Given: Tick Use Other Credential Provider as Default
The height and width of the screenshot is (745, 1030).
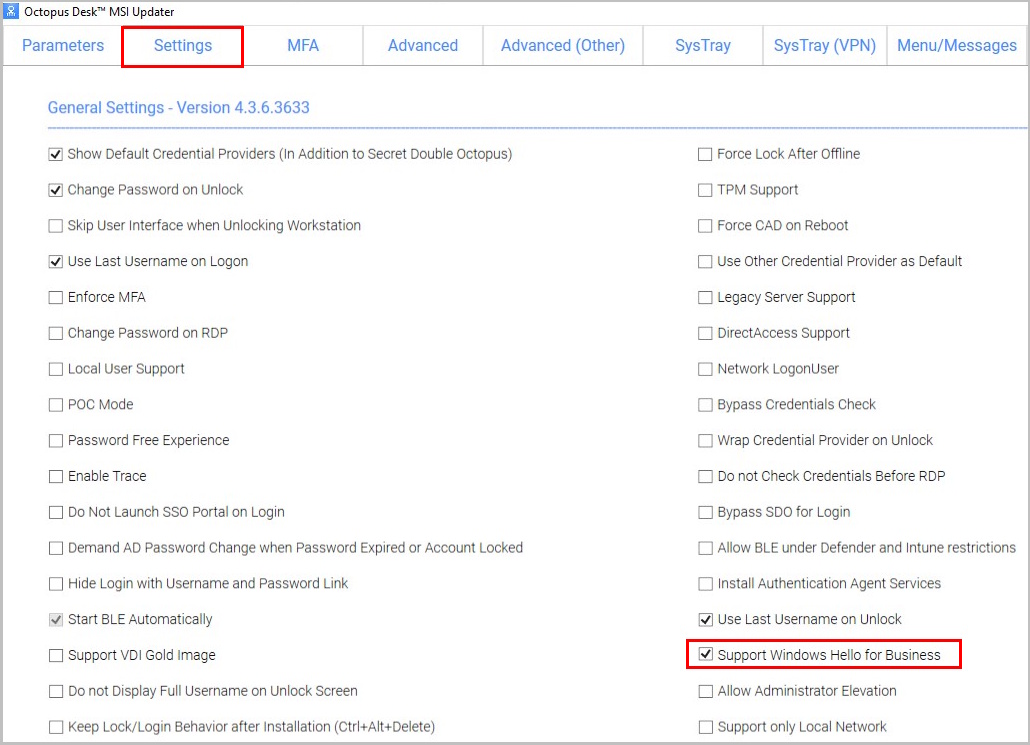Looking at the screenshot, I should click(x=705, y=262).
